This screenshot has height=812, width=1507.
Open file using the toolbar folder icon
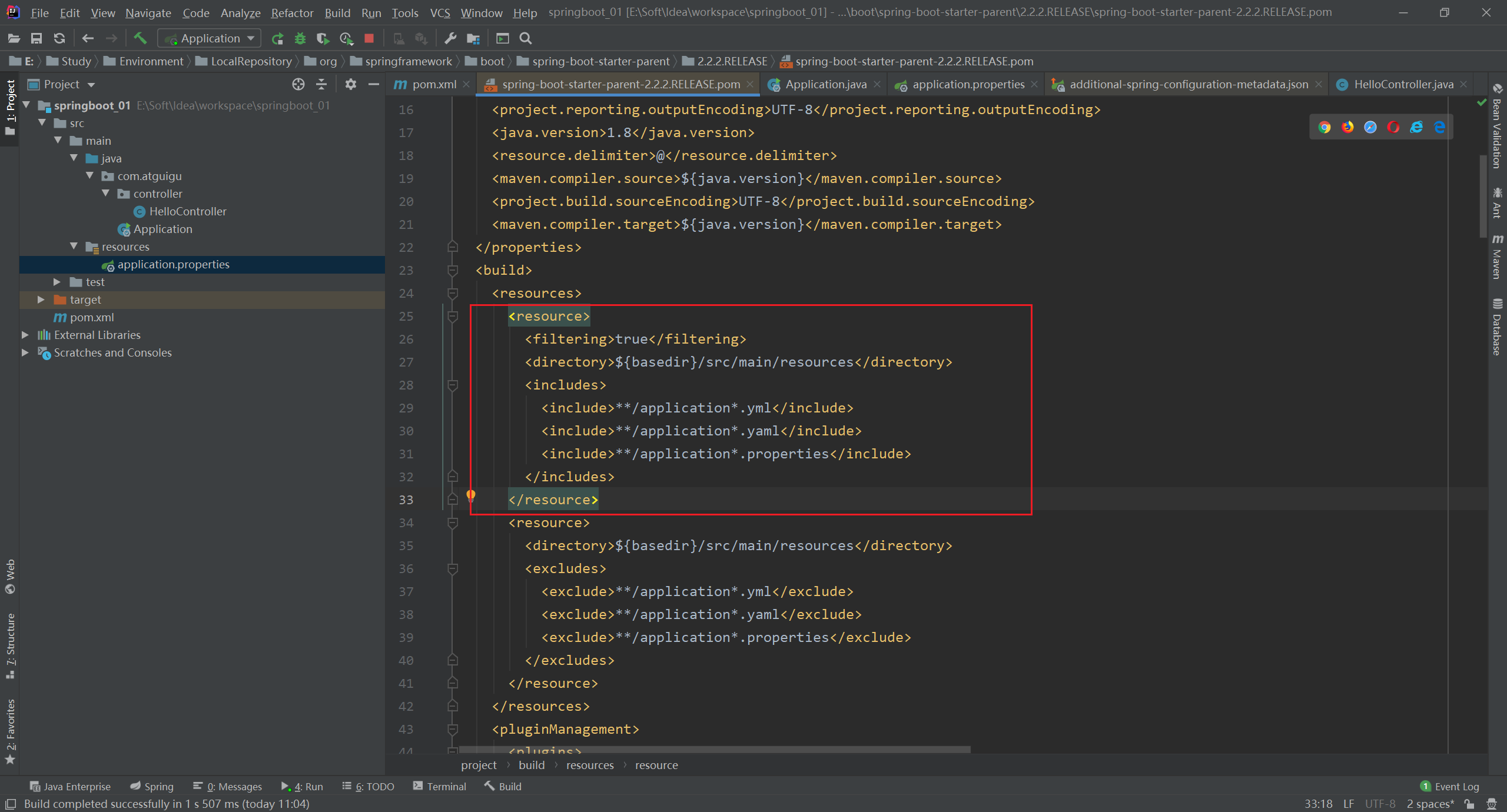coord(14,38)
